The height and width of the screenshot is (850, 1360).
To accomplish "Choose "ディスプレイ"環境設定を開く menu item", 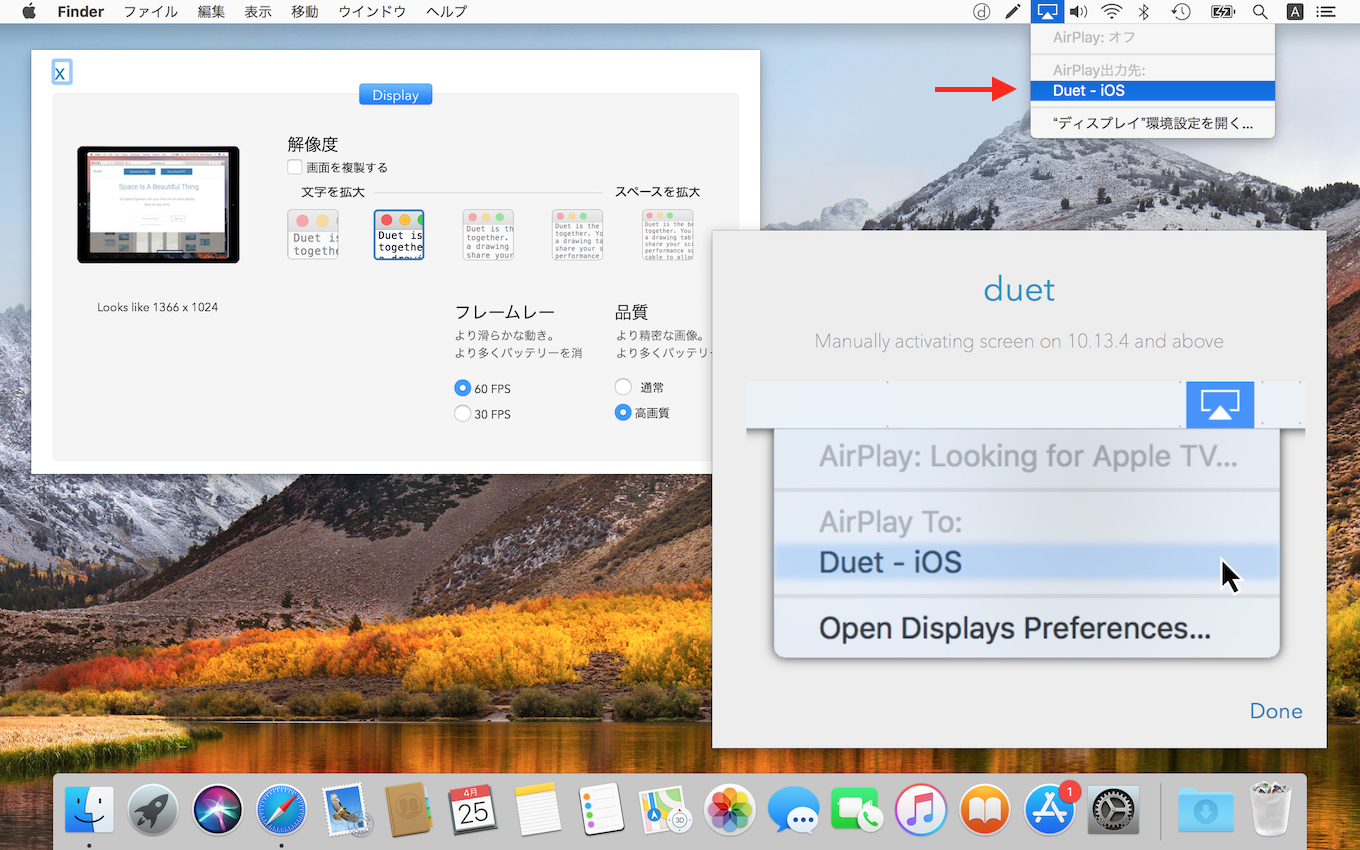I will pos(1153,124).
